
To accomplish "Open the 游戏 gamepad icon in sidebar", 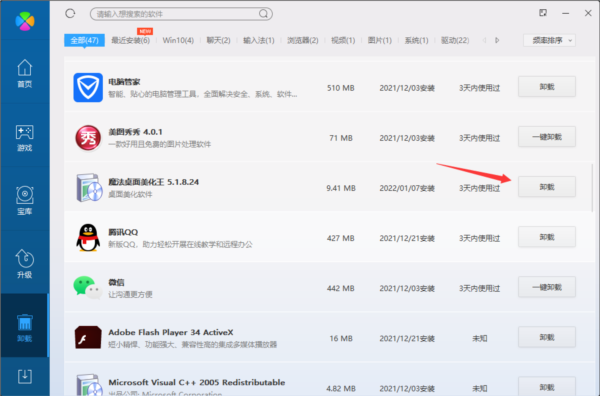I will pos(24,138).
